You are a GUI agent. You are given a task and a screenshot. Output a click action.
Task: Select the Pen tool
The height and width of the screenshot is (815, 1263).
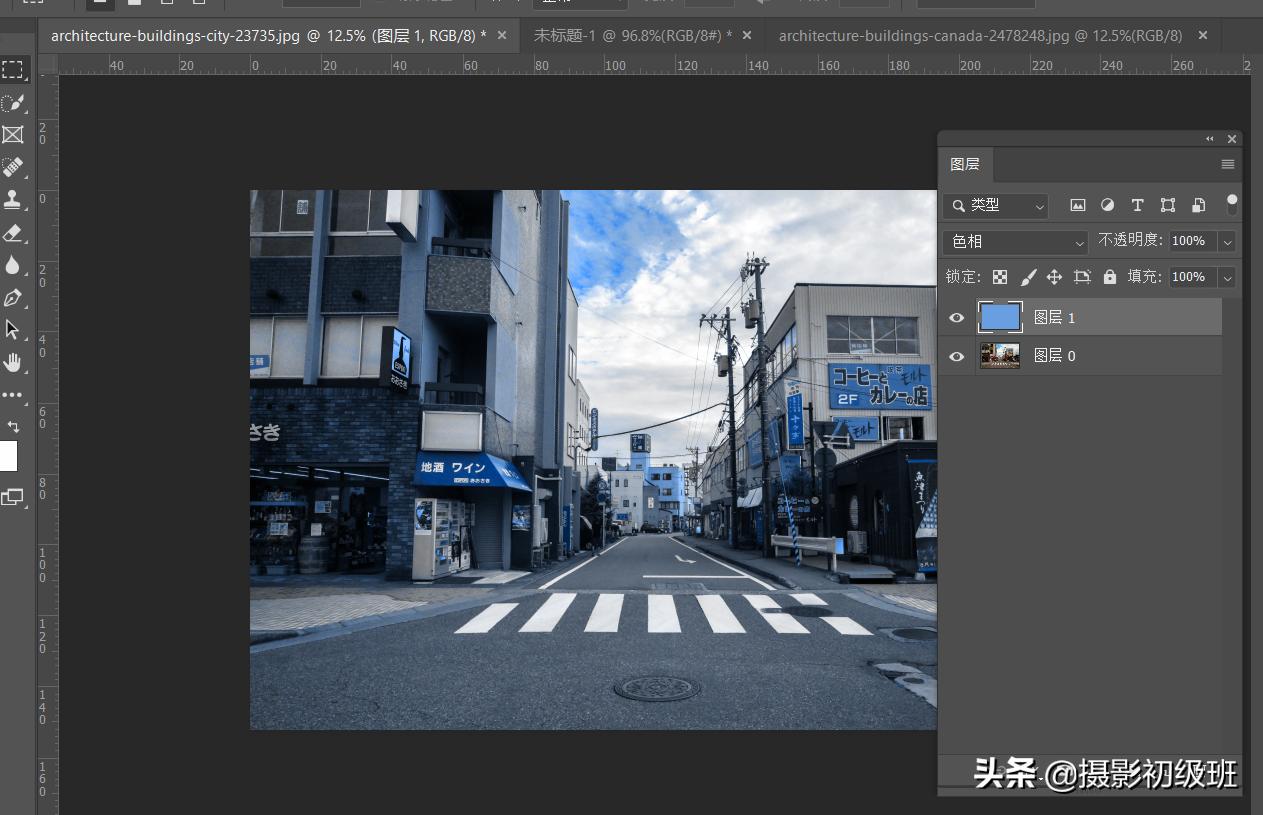coord(13,297)
